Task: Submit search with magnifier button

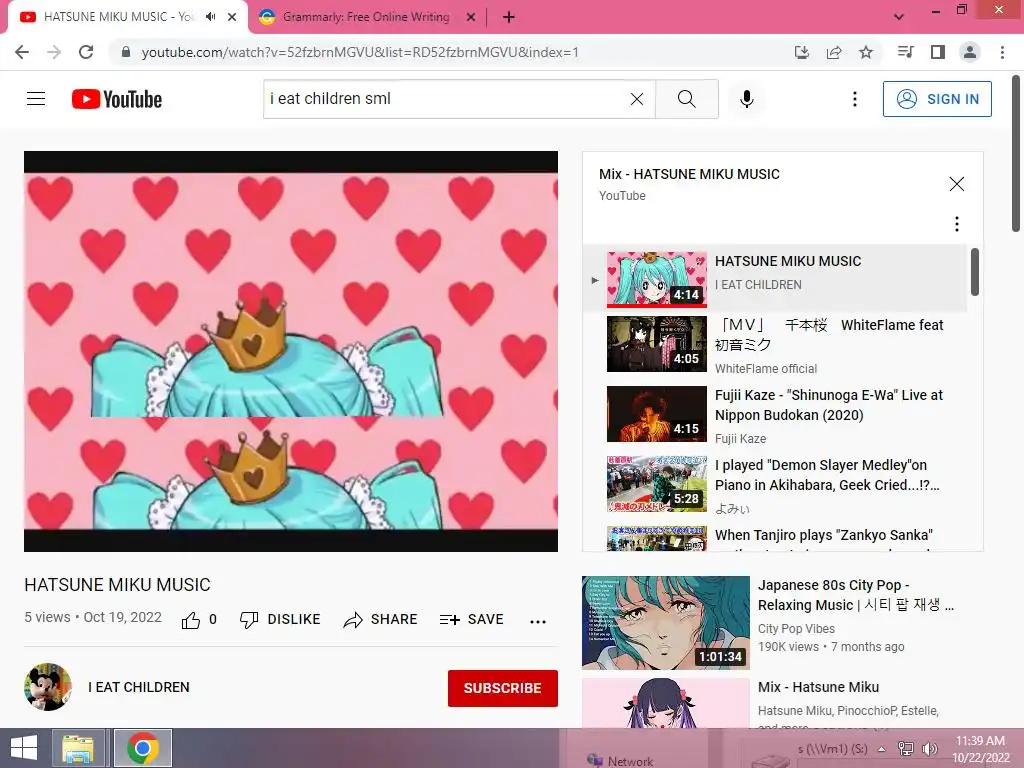Action: click(686, 99)
